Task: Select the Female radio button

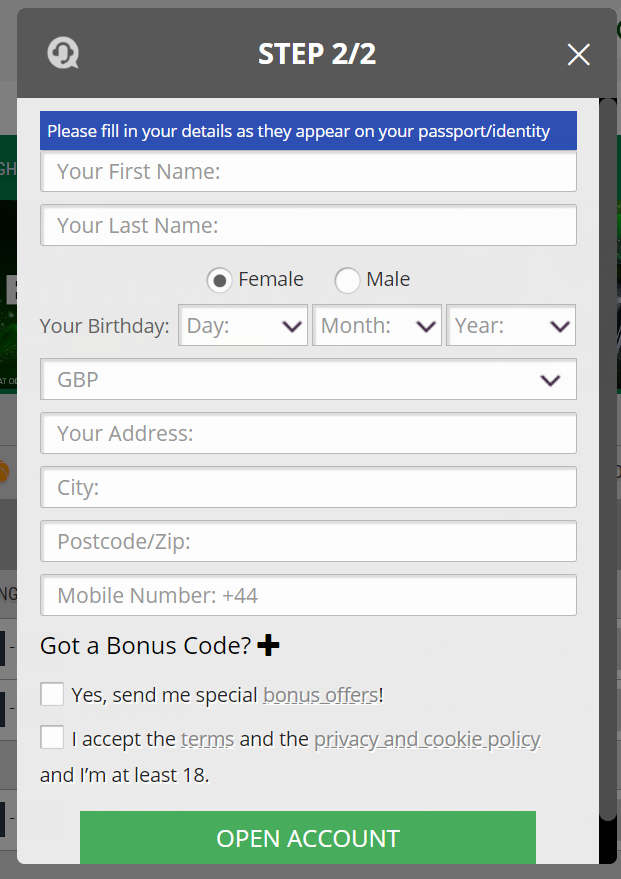Action: [220, 280]
